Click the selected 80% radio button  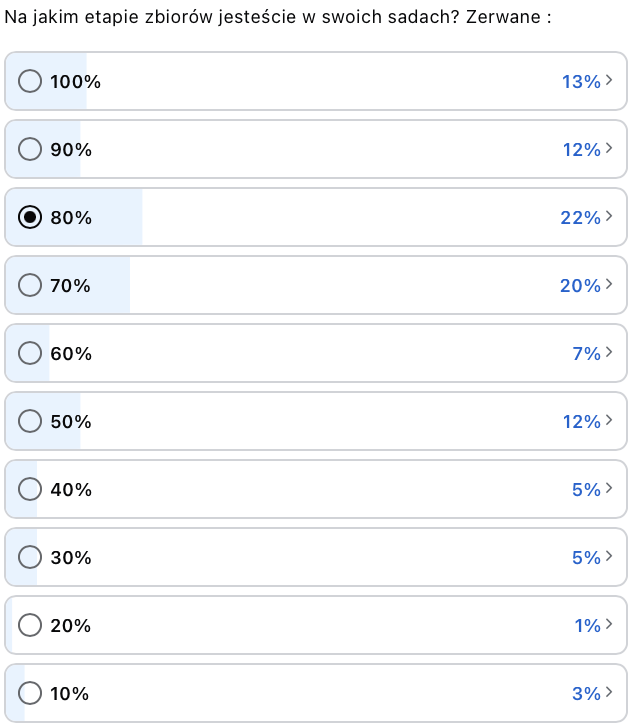[30, 217]
